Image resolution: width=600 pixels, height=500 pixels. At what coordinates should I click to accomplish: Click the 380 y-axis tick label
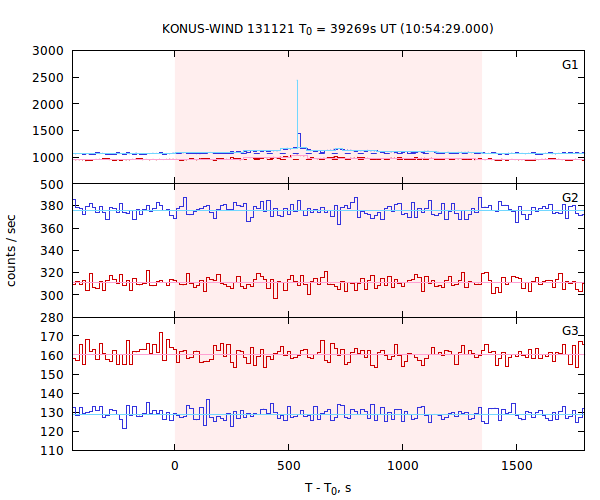[x=52, y=206]
